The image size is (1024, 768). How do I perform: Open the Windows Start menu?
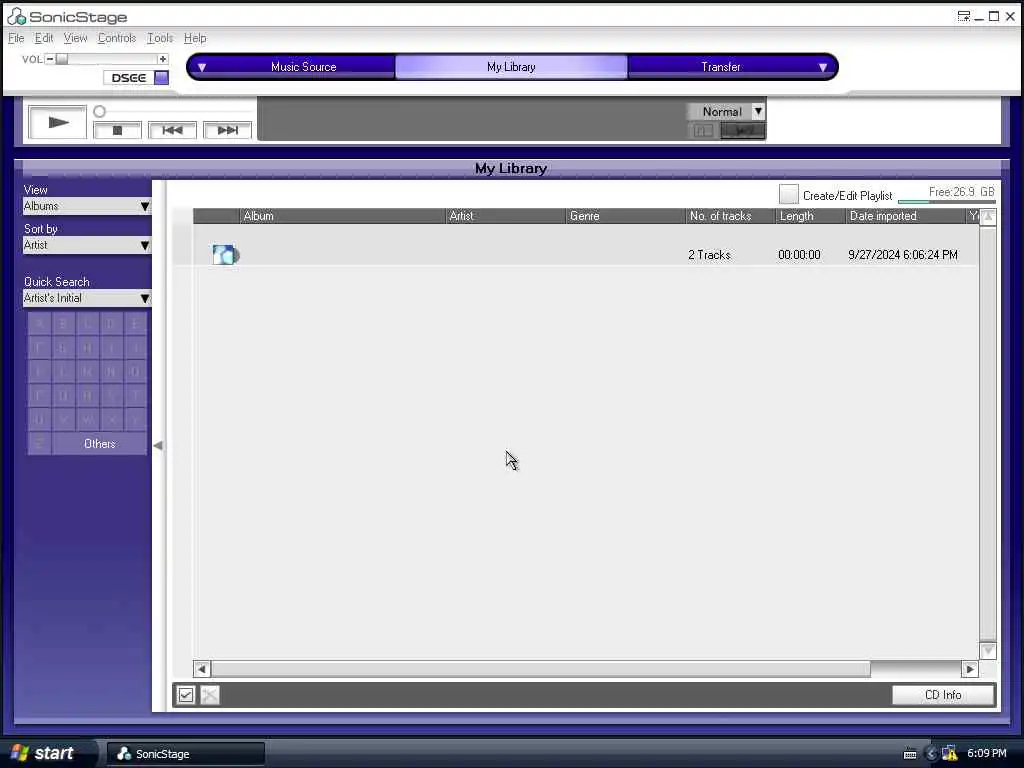click(46, 753)
